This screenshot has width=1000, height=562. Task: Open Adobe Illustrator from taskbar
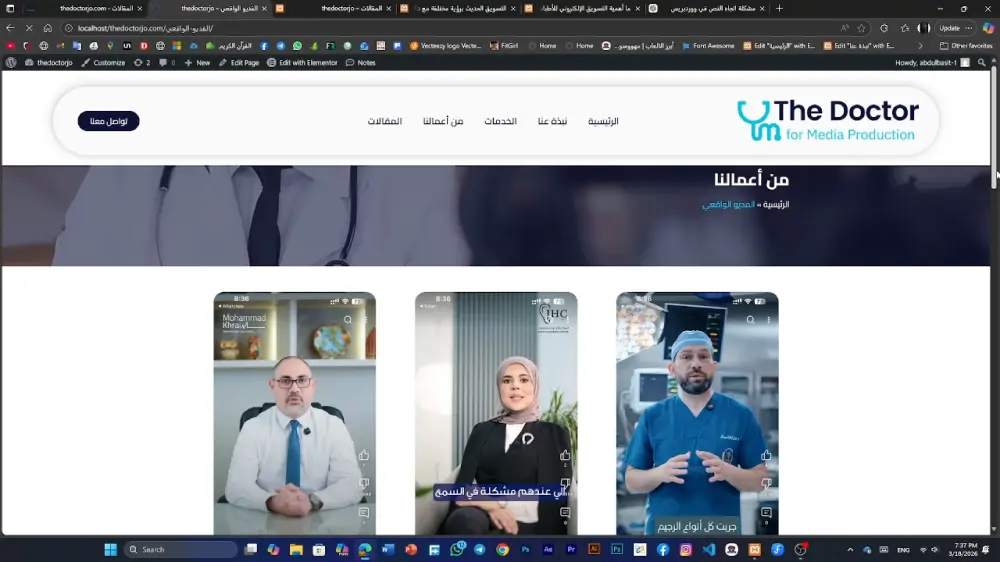pos(594,549)
